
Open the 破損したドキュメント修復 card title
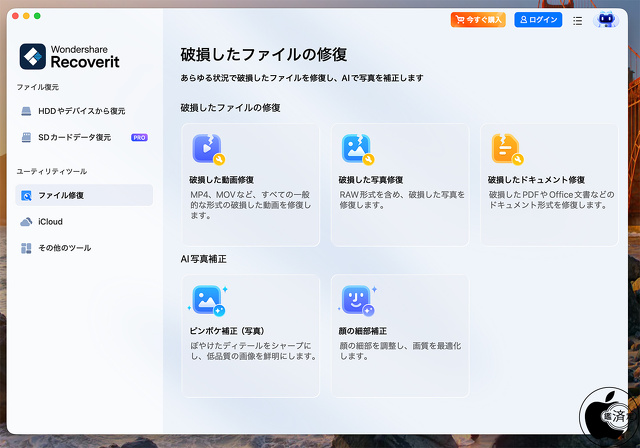coord(536,180)
